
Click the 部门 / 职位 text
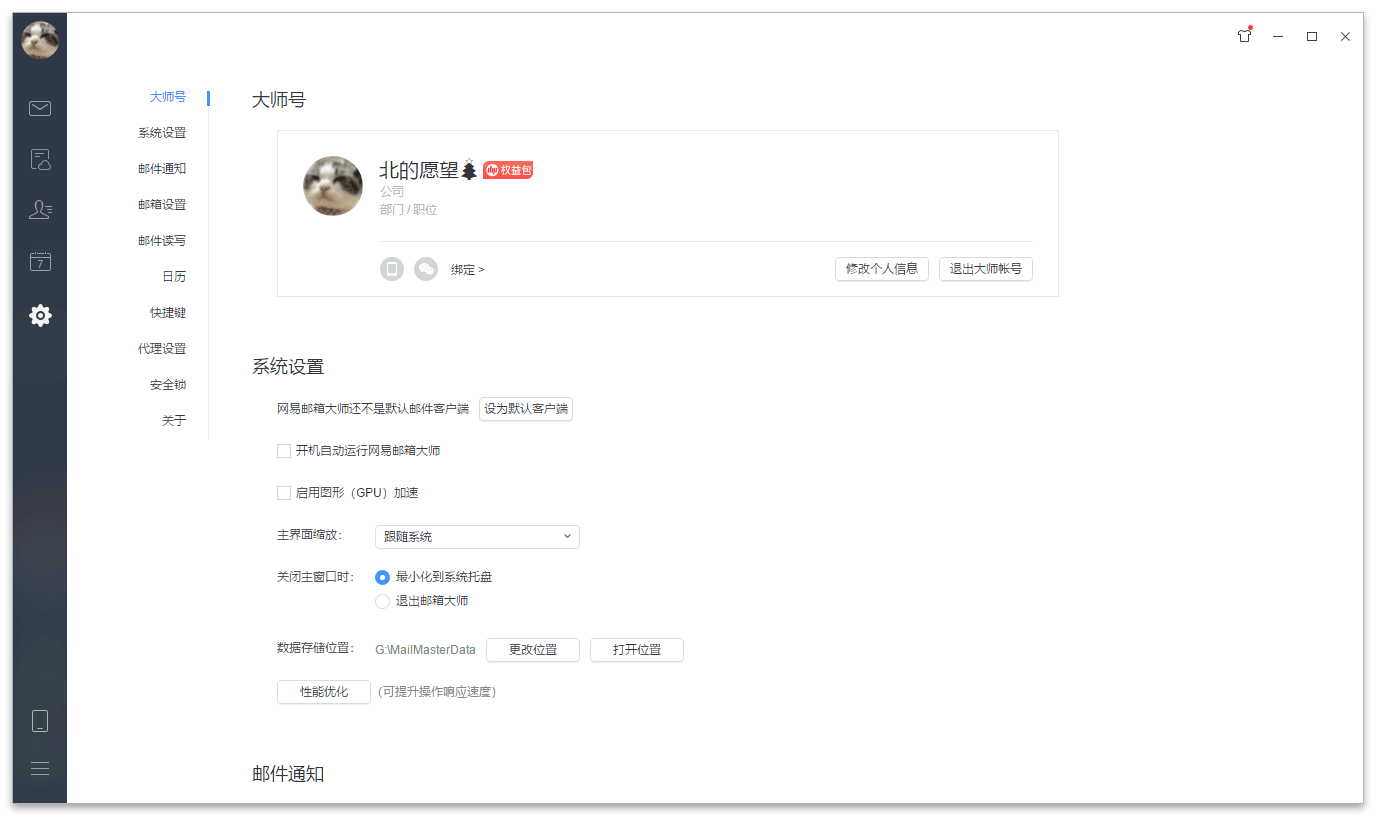[x=408, y=210]
